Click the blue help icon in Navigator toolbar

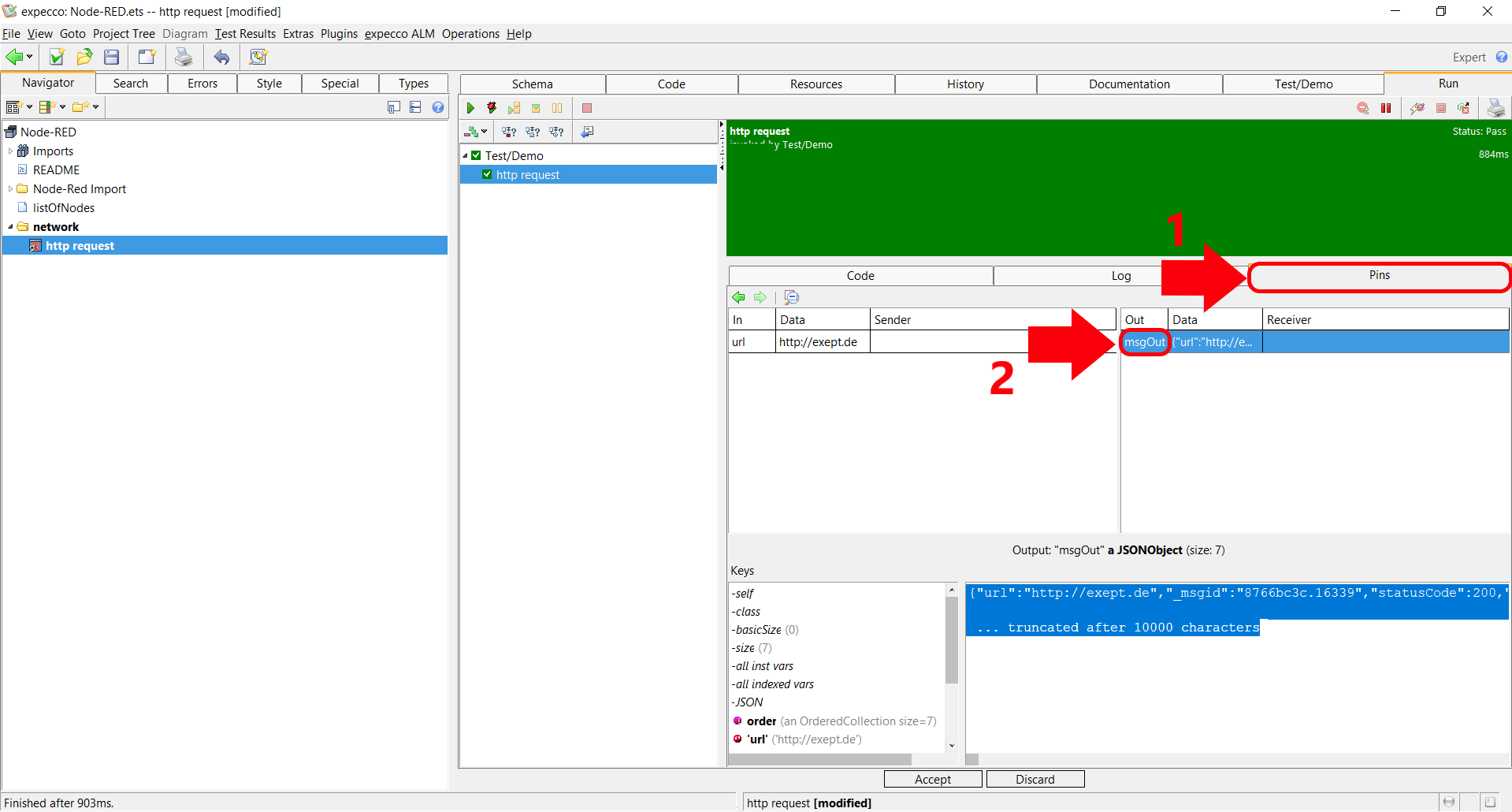click(438, 107)
